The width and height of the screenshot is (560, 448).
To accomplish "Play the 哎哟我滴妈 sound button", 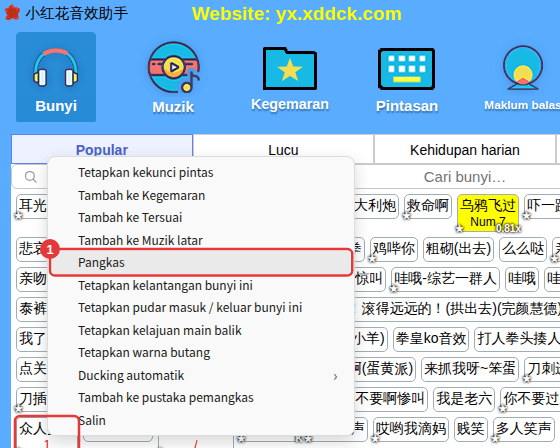I will [x=411, y=428].
